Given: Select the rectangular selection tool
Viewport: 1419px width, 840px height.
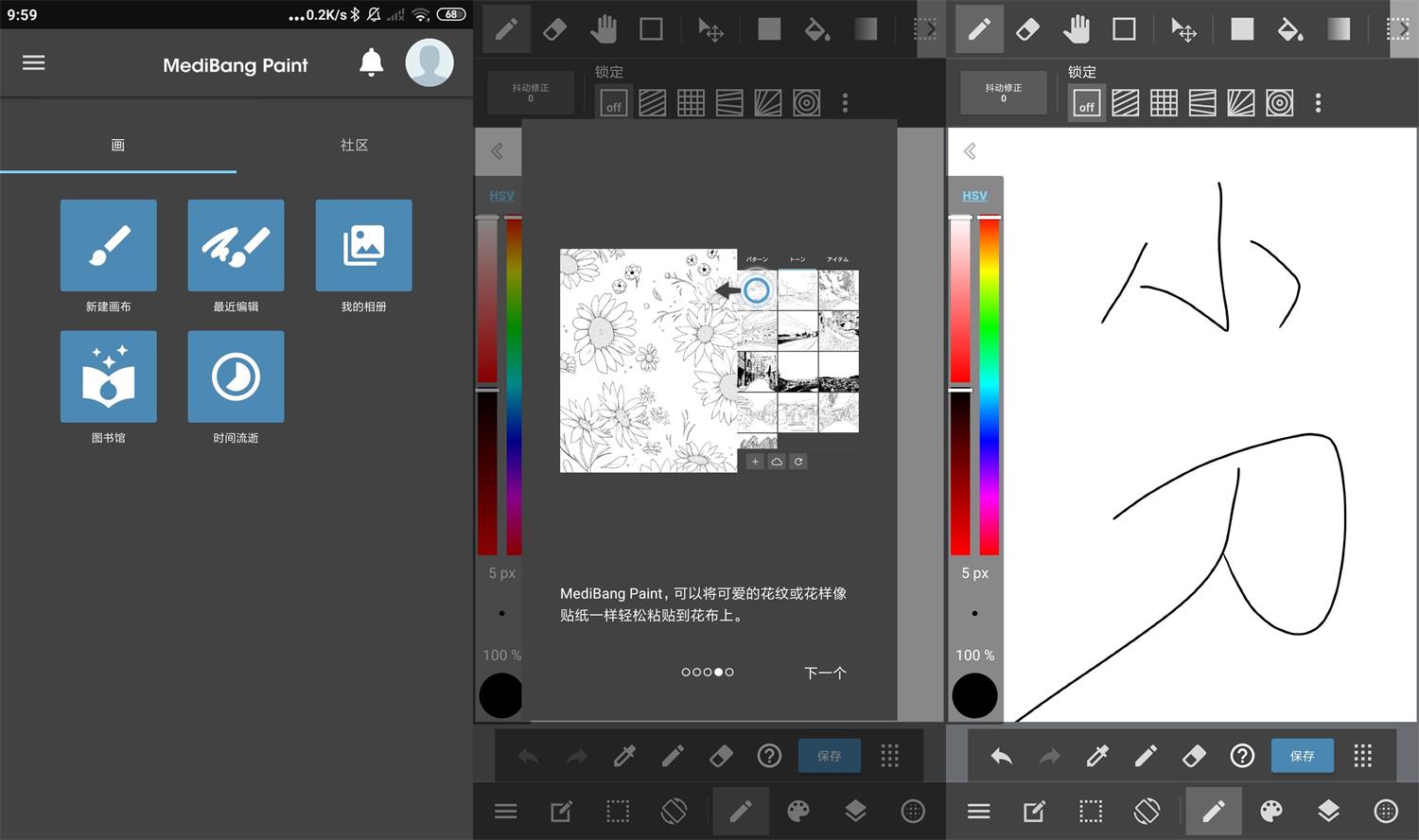Looking at the screenshot, I should 1090,811.
